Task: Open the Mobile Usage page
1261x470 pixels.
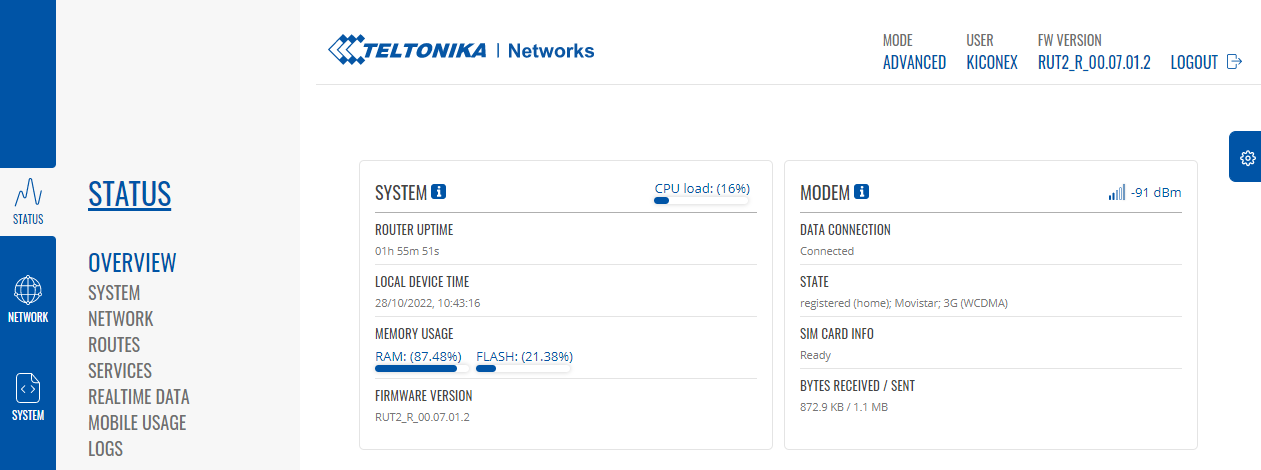Action: (x=137, y=423)
